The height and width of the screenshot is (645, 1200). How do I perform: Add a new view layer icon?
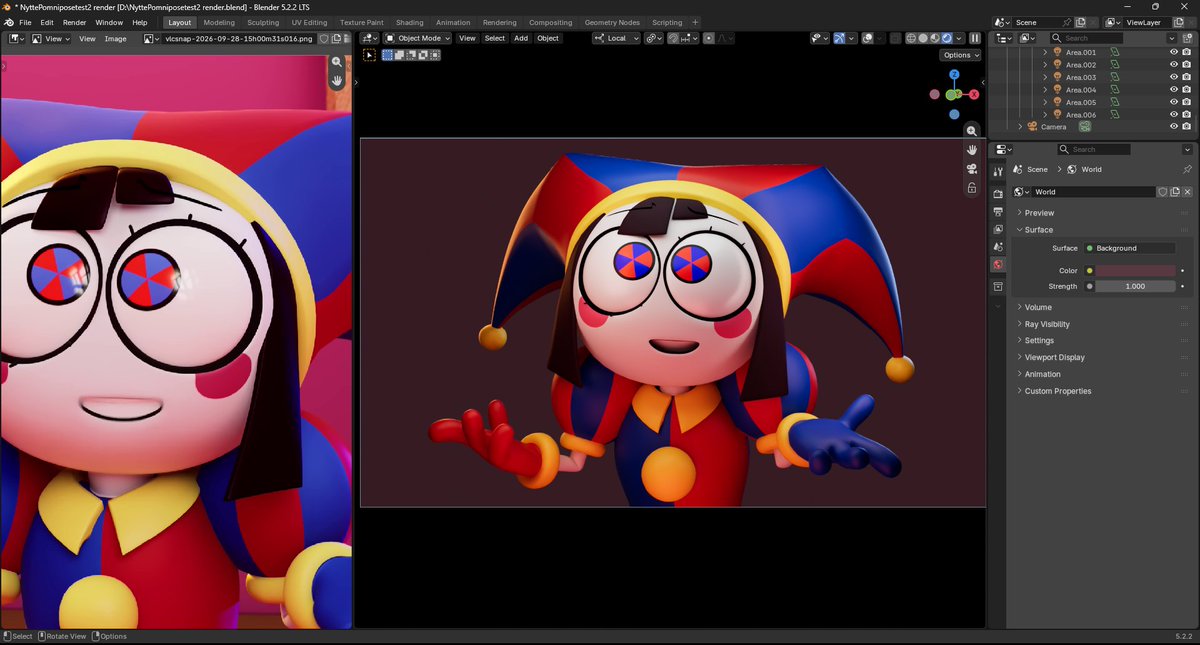pos(1180,22)
